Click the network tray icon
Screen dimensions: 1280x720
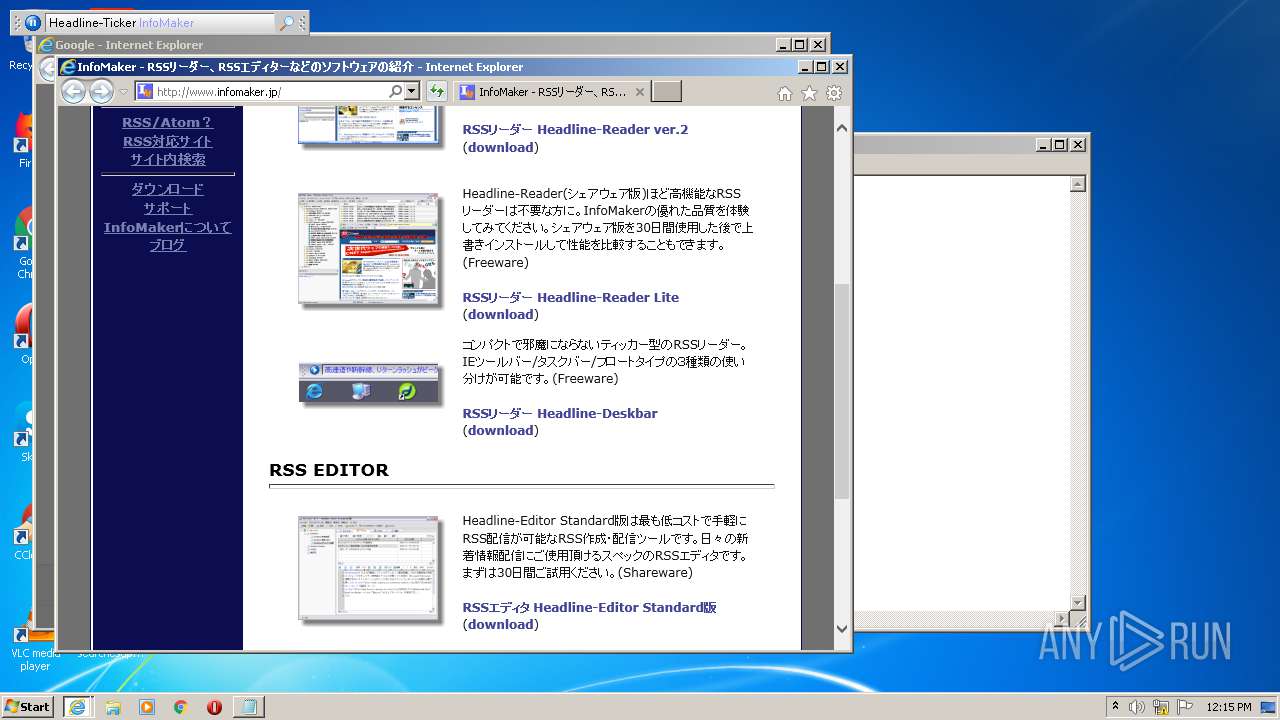point(1161,707)
